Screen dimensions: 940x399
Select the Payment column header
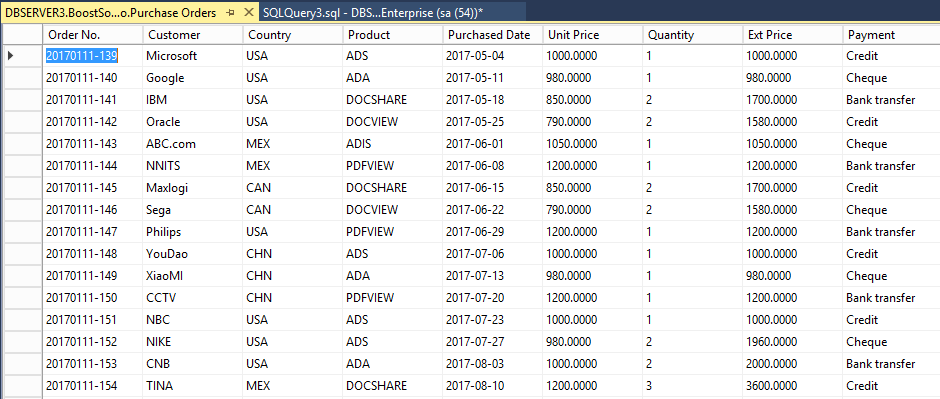(891, 35)
